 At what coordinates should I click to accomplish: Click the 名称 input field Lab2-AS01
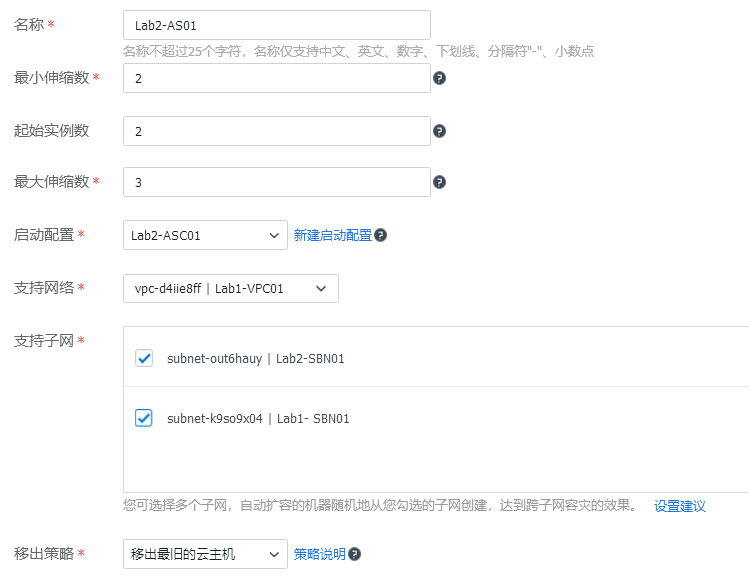pos(277,25)
